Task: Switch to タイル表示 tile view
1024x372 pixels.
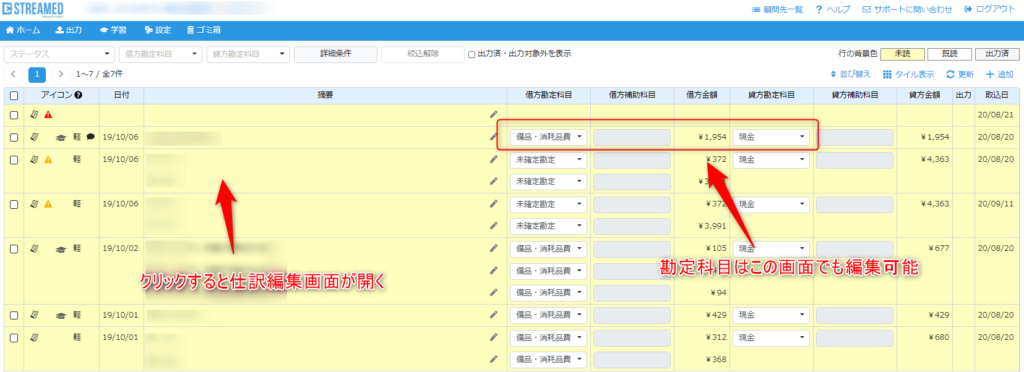Action: pyautogui.click(x=908, y=74)
